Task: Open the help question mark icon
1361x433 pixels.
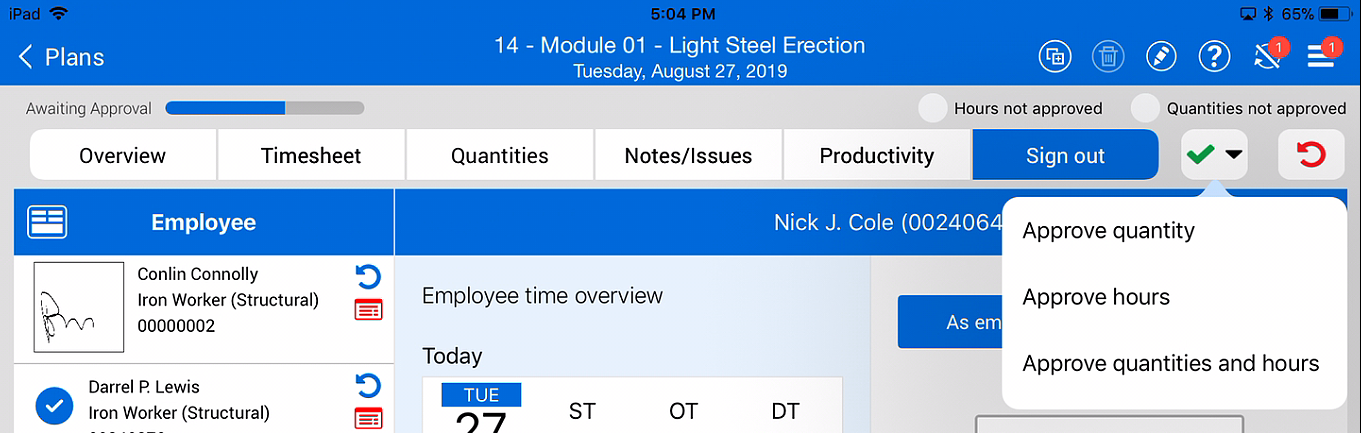Action: pos(1214,56)
